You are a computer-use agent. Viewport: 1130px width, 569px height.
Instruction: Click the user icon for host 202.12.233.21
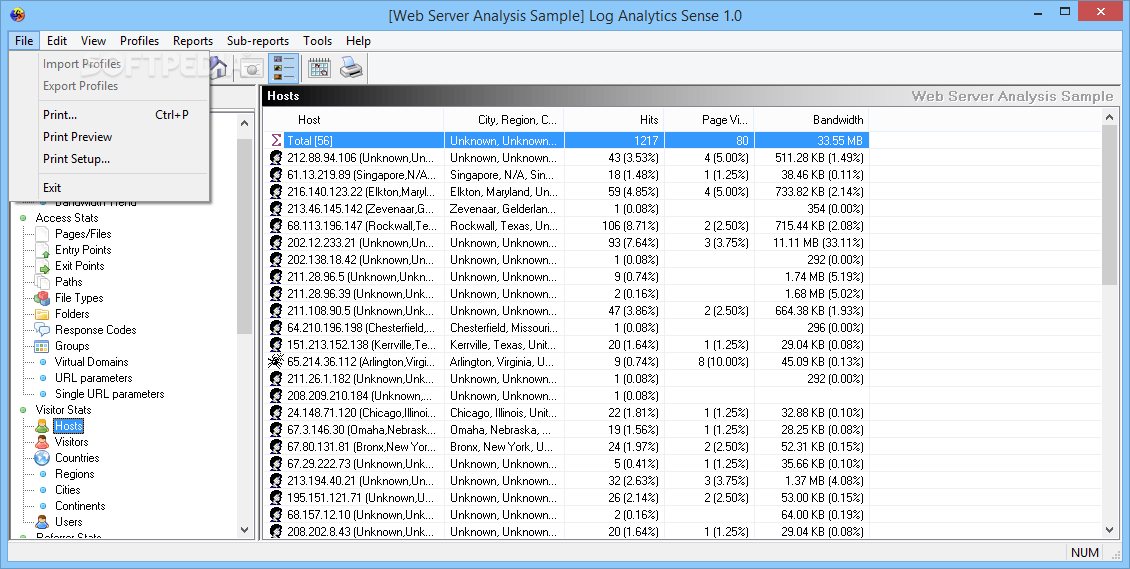275,243
